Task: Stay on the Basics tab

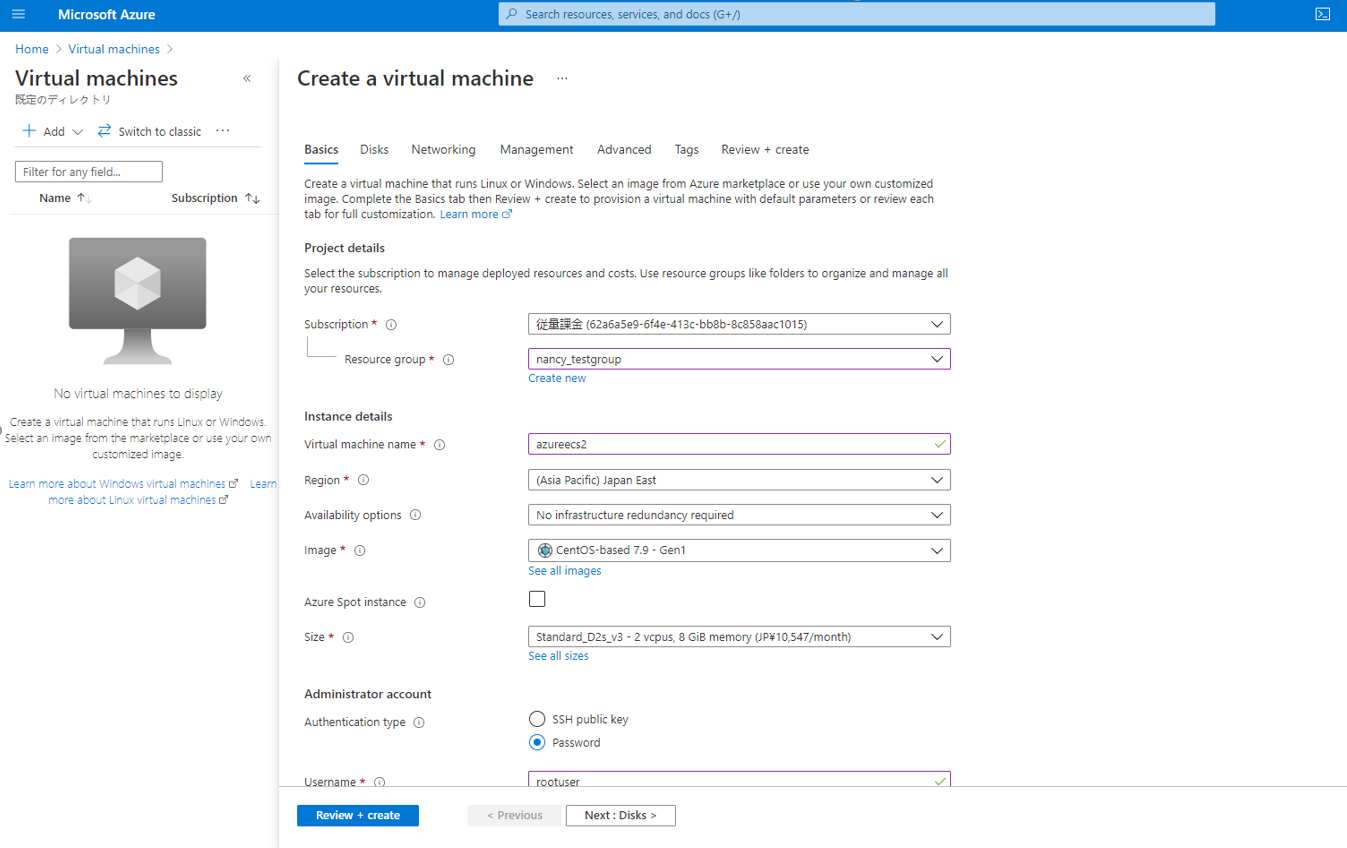Action: [x=321, y=150]
